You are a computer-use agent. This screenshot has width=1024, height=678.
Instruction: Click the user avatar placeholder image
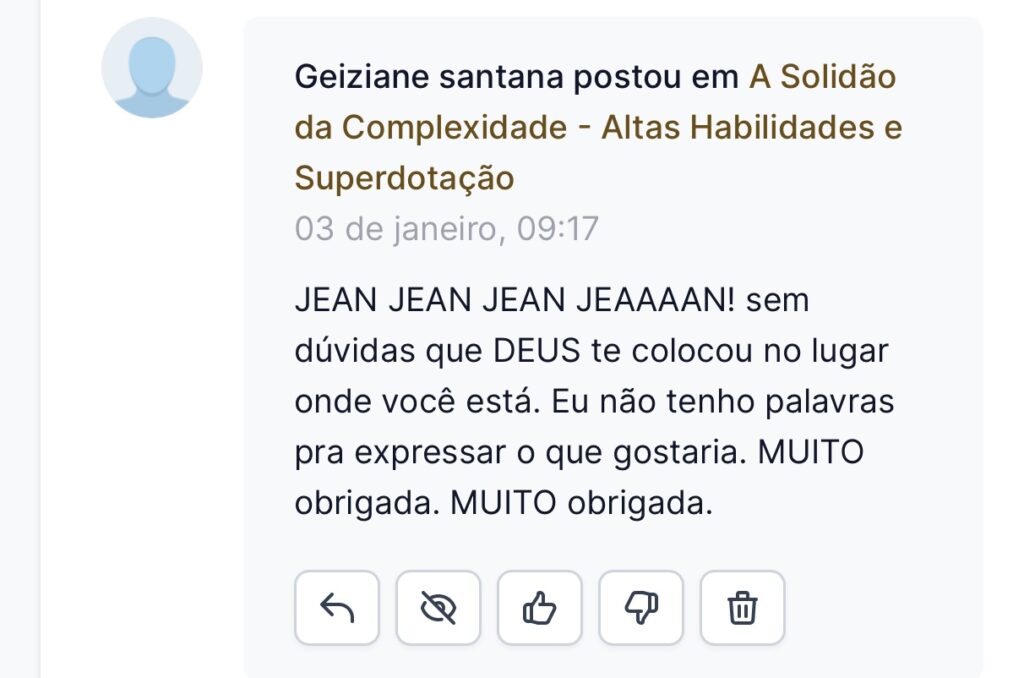(x=152, y=68)
